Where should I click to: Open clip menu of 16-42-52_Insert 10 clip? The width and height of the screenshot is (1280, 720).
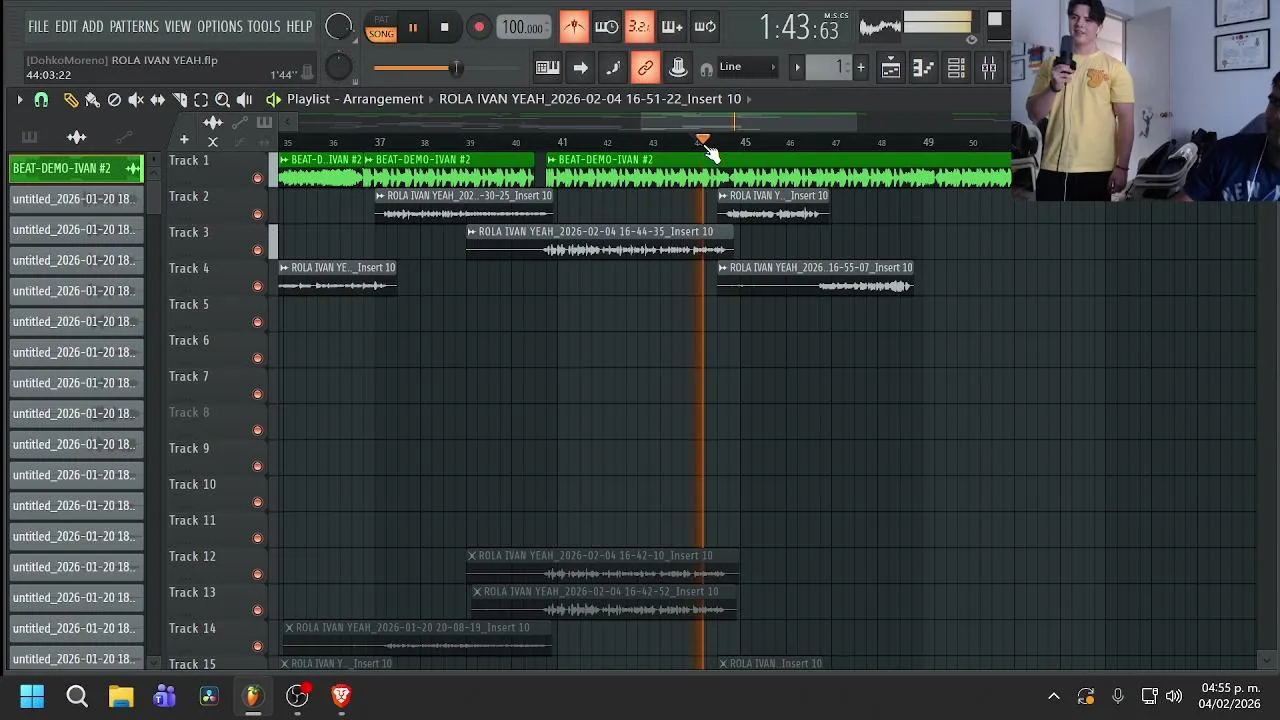pos(477,592)
